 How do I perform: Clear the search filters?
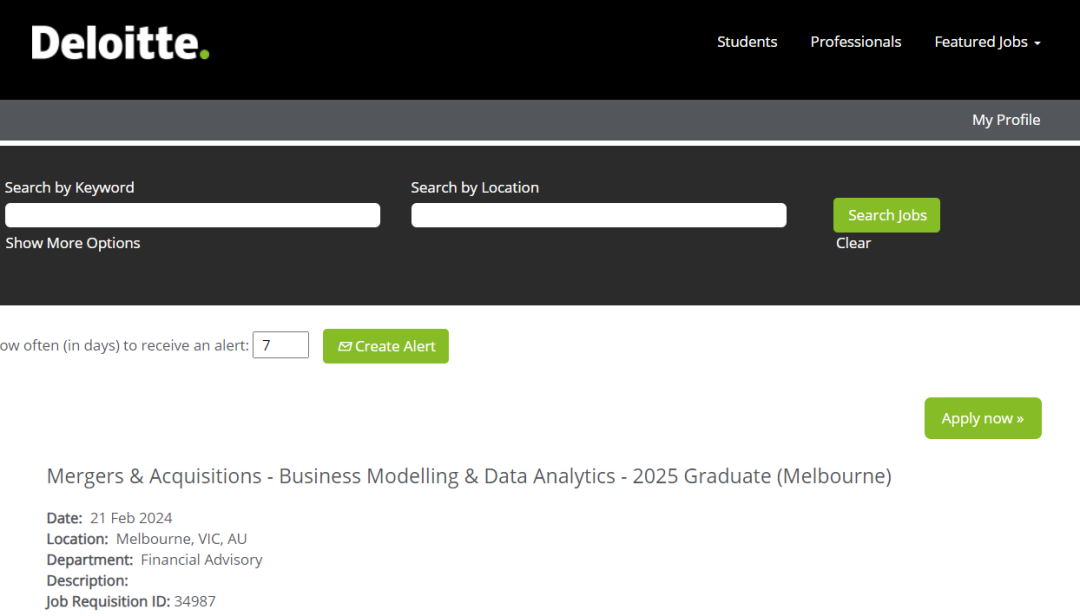coord(853,243)
